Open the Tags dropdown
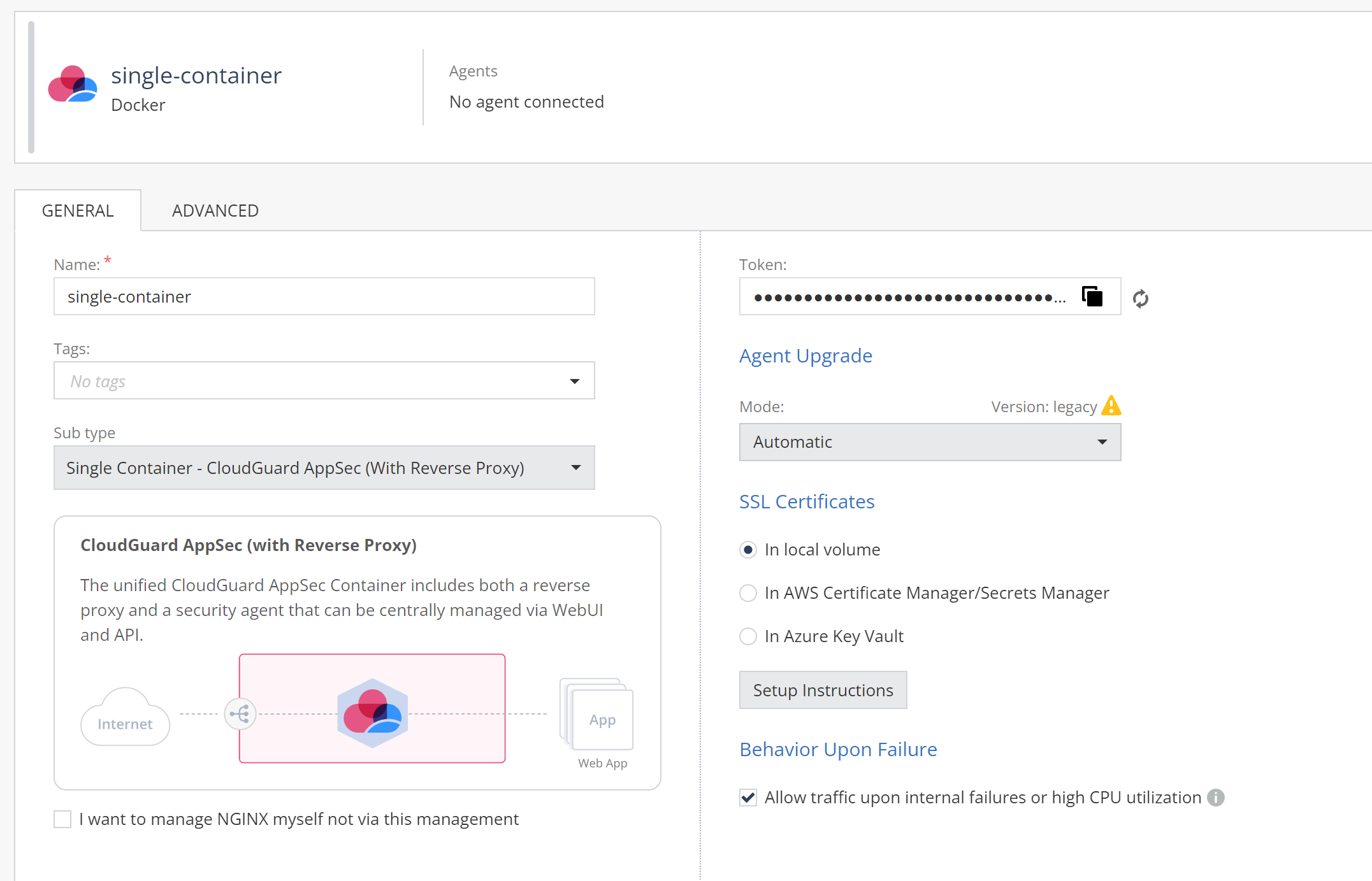The height and width of the screenshot is (881, 1372). point(324,381)
